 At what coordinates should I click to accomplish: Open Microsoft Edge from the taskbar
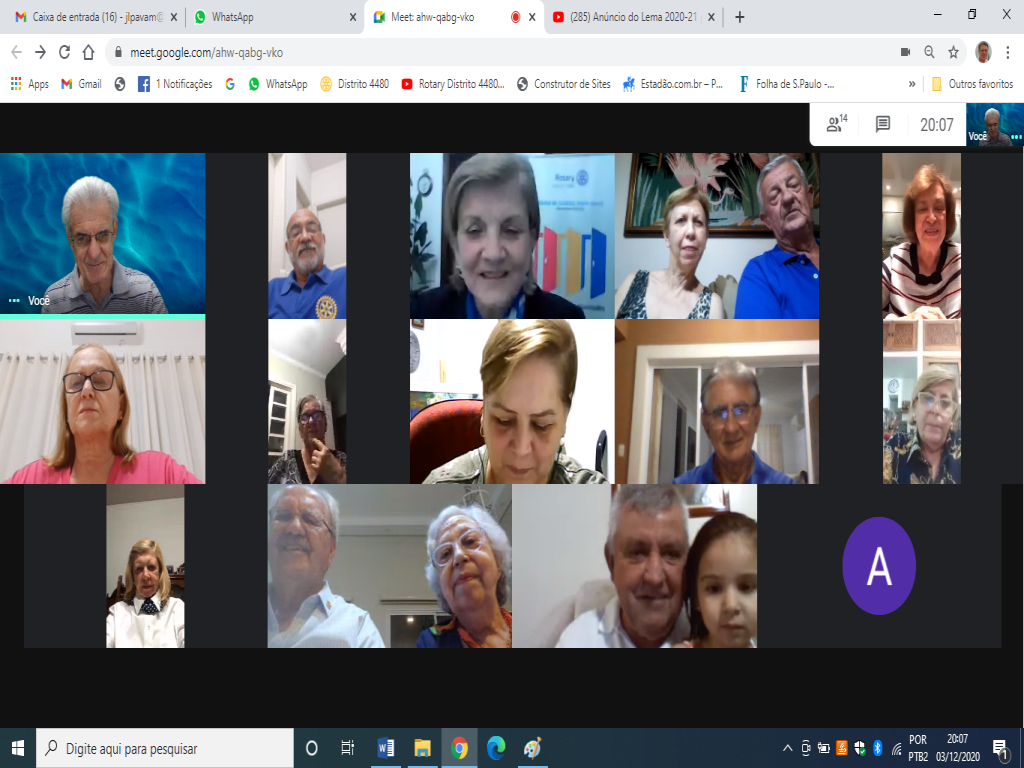pyautogui.click(x=496, y=748)
